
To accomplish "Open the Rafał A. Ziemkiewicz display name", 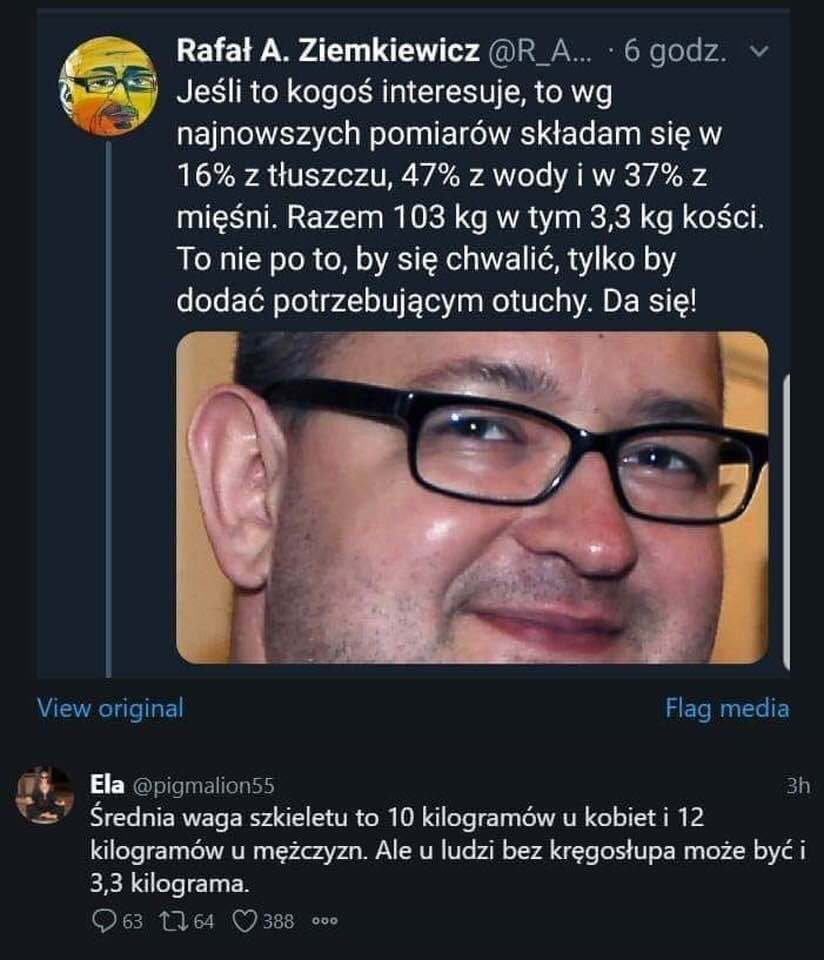I will click(328, 51).
